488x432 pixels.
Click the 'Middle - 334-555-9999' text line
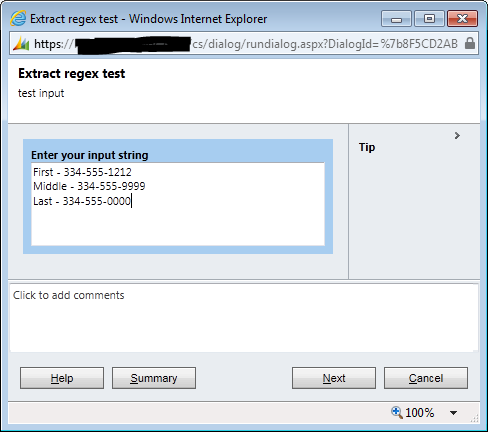pos(89,186)
